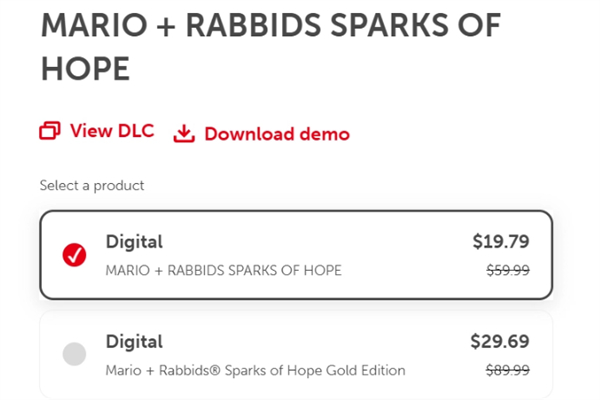This screenshot has height=400, width=600.
Task: Click the registered trademark symbol in Gold Edition name
Action: [217, 370]
